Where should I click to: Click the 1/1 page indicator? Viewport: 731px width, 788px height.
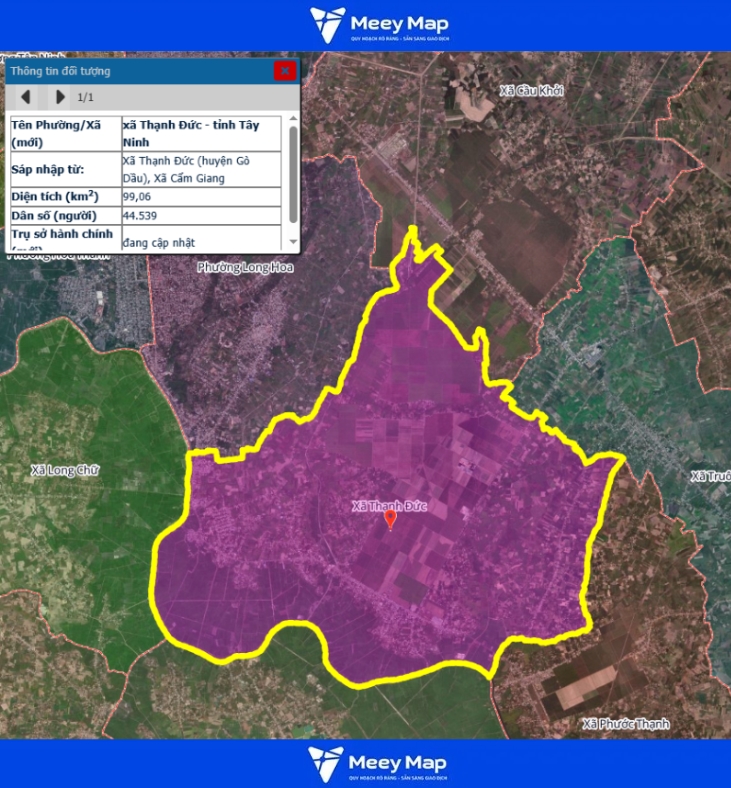click(x=86, y=97)
